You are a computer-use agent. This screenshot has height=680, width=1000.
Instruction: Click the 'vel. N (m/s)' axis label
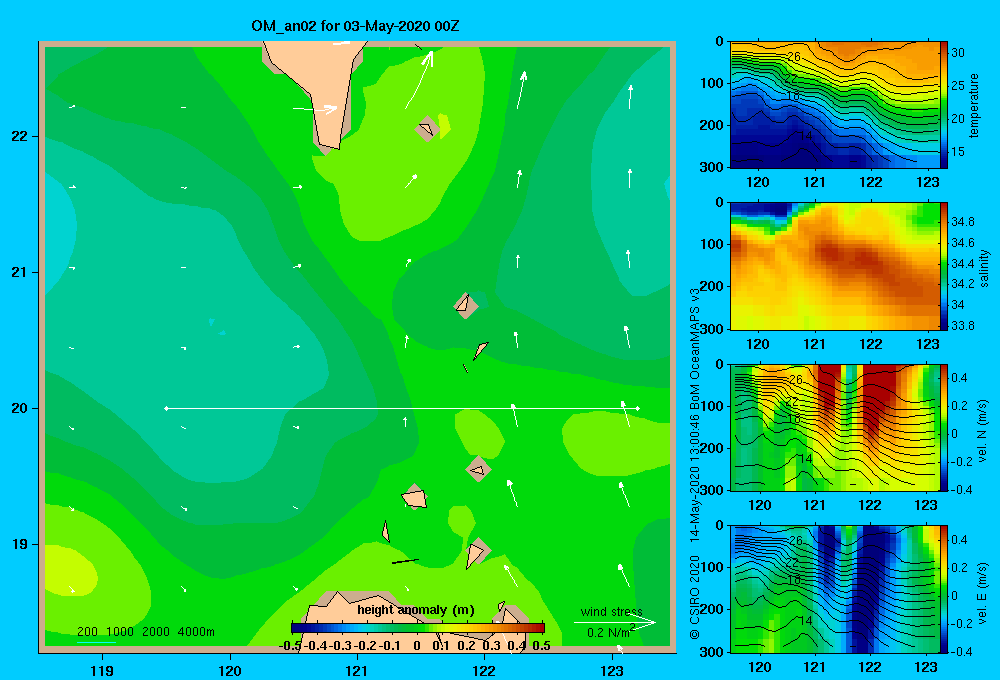click(x=983, y=431)
